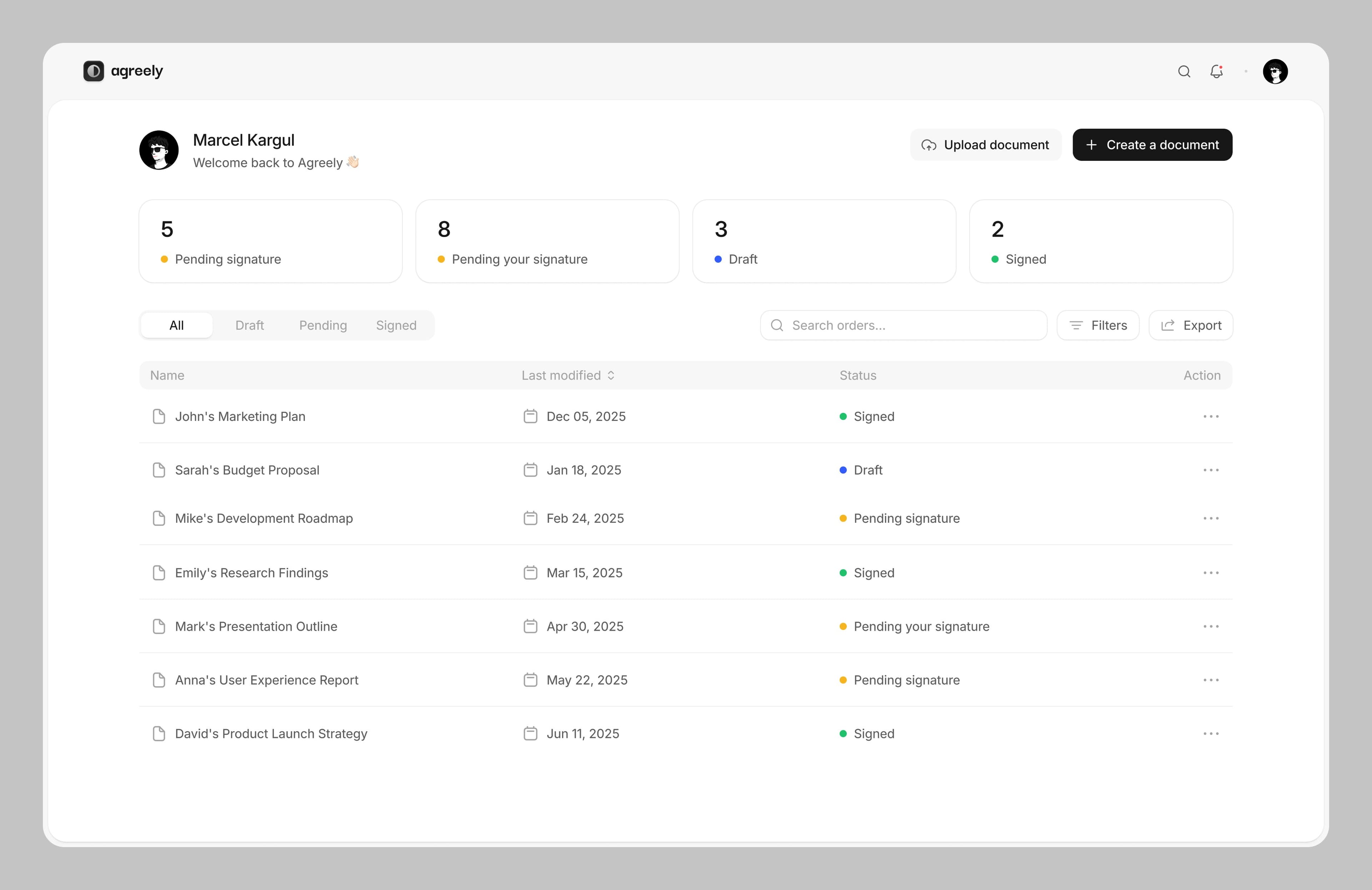Sort by Last modified column arrows

tap(611, 376)
